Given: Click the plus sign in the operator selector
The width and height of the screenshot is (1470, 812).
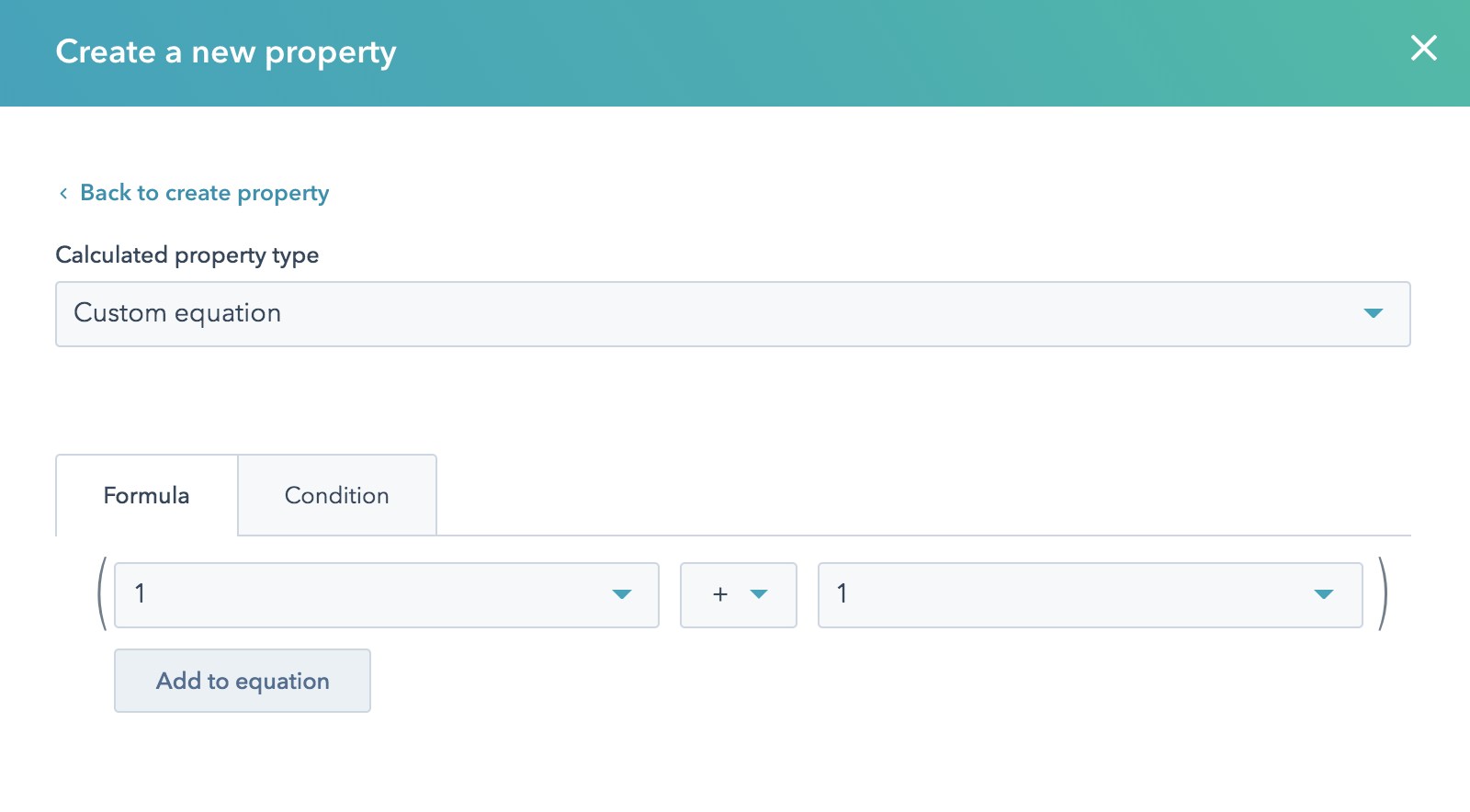Looking at the screenshot, I should click(720, 595).
